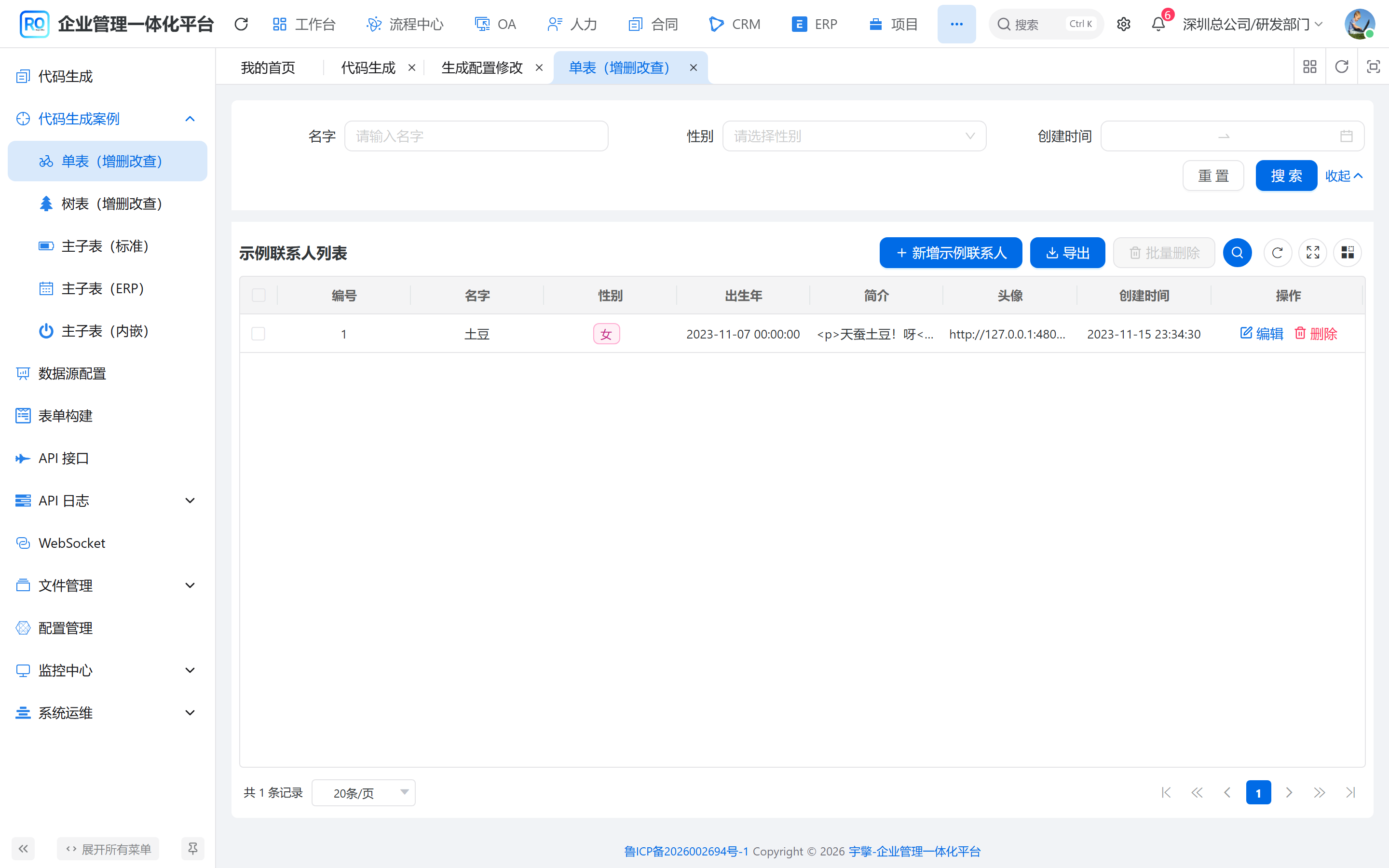Expand the 监控中心 menu
Screen dimensions: 1389x868
coord(108,670)
